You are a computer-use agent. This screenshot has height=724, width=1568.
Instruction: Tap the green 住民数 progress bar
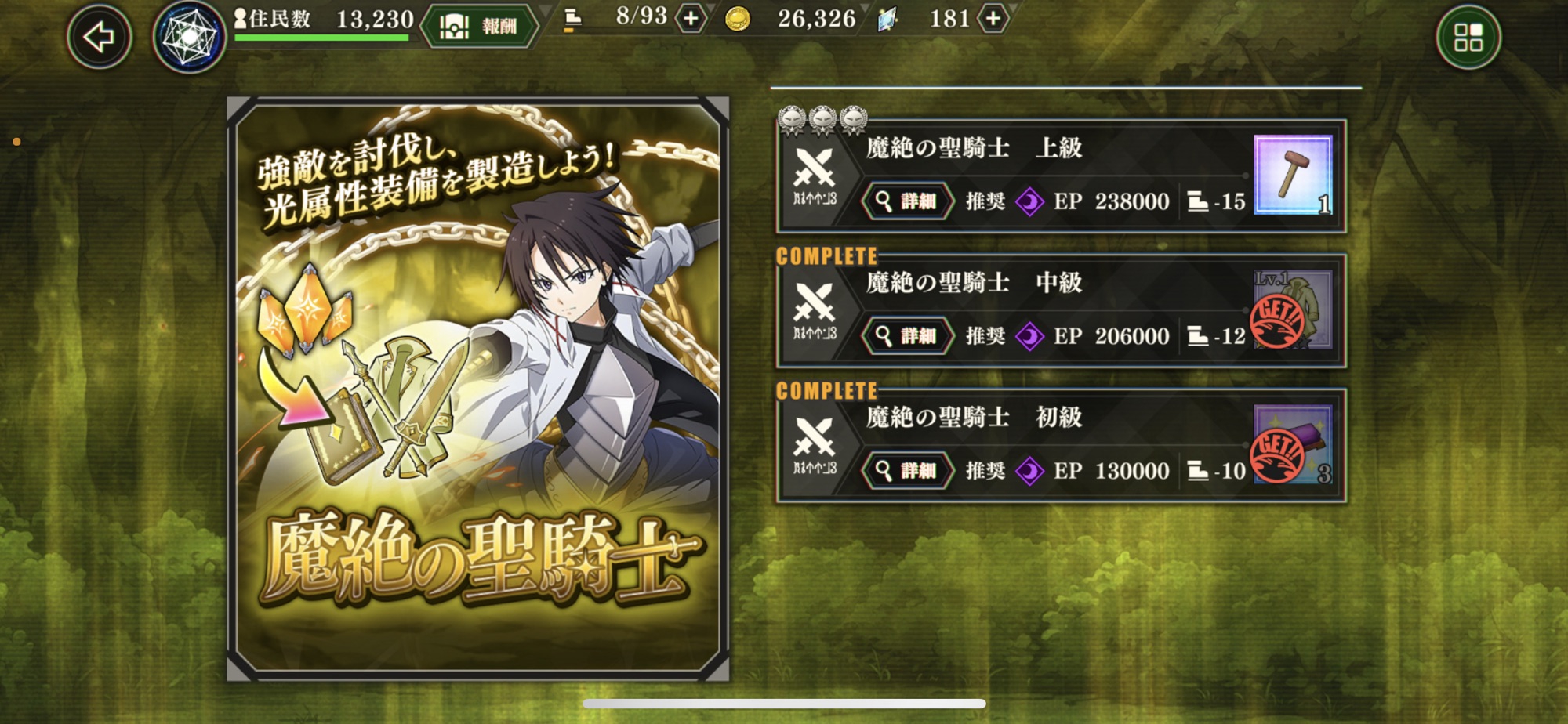[x=321, y=37]
